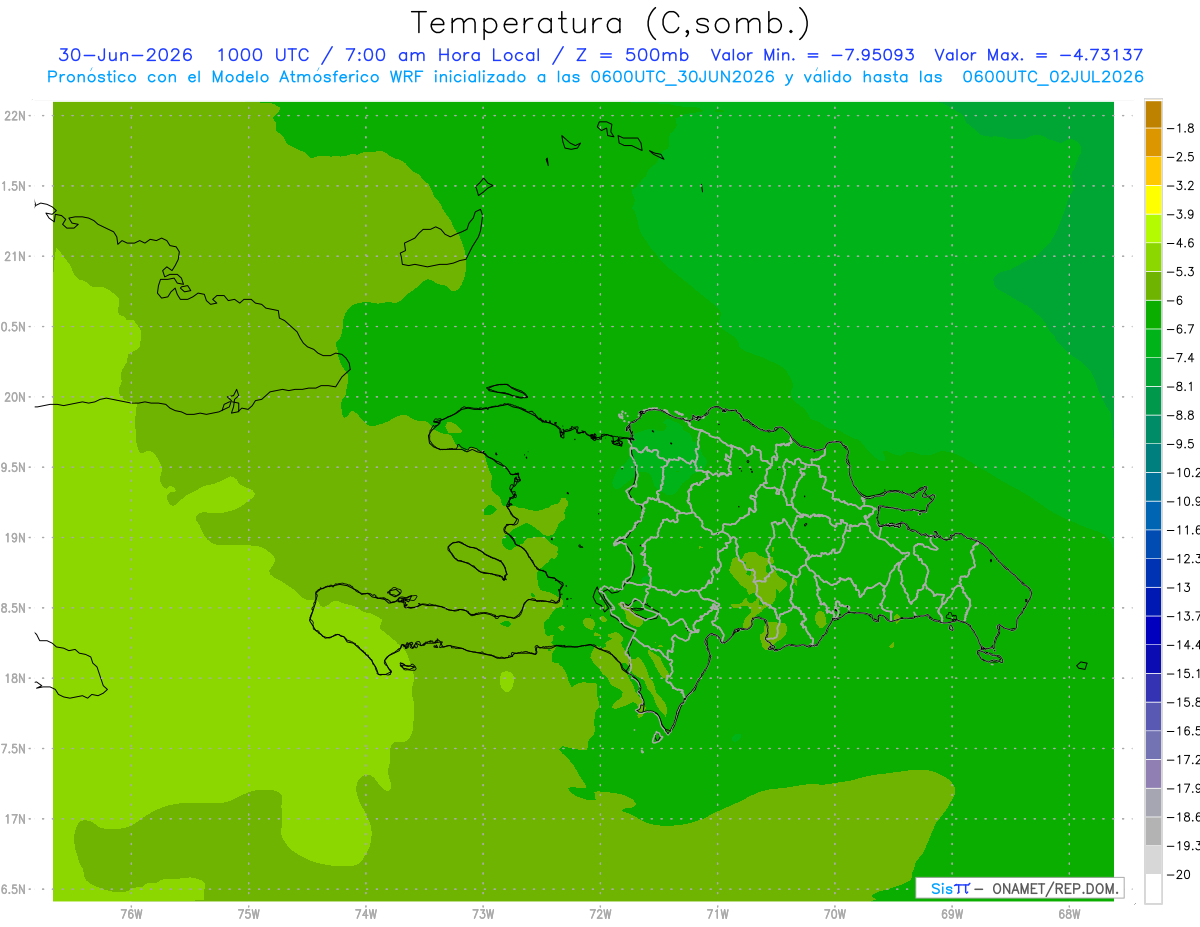Pick the blue swatch between -13.7 and -14.4
Screen dimensions: 1200x927
[1153, 630]
